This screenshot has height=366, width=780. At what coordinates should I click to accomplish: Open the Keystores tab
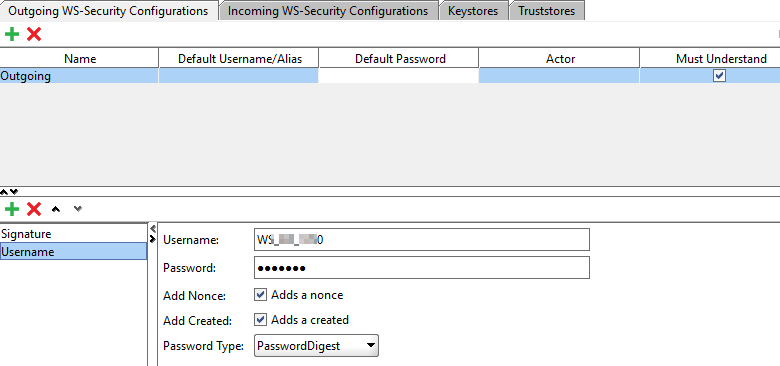pos(473,10)
